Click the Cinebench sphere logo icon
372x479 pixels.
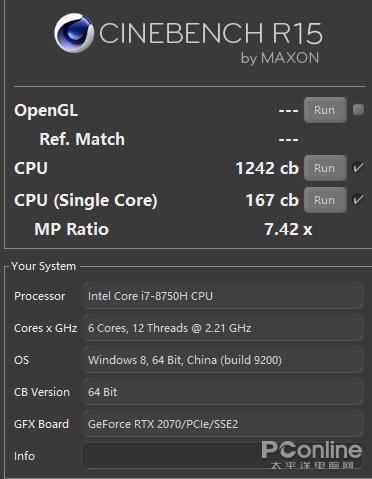coord(74,33)
